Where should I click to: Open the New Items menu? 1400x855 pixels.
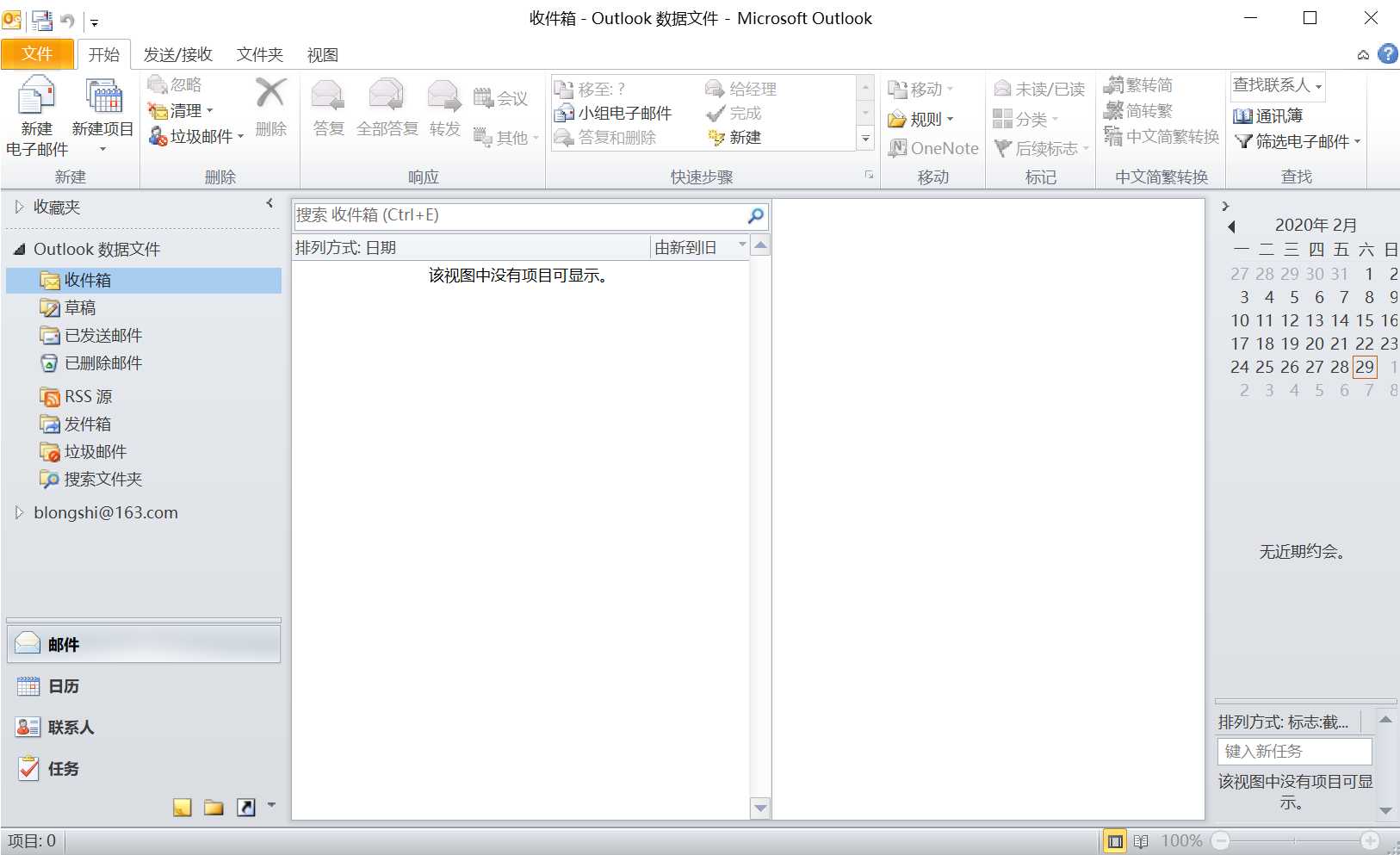pos(102,116)
